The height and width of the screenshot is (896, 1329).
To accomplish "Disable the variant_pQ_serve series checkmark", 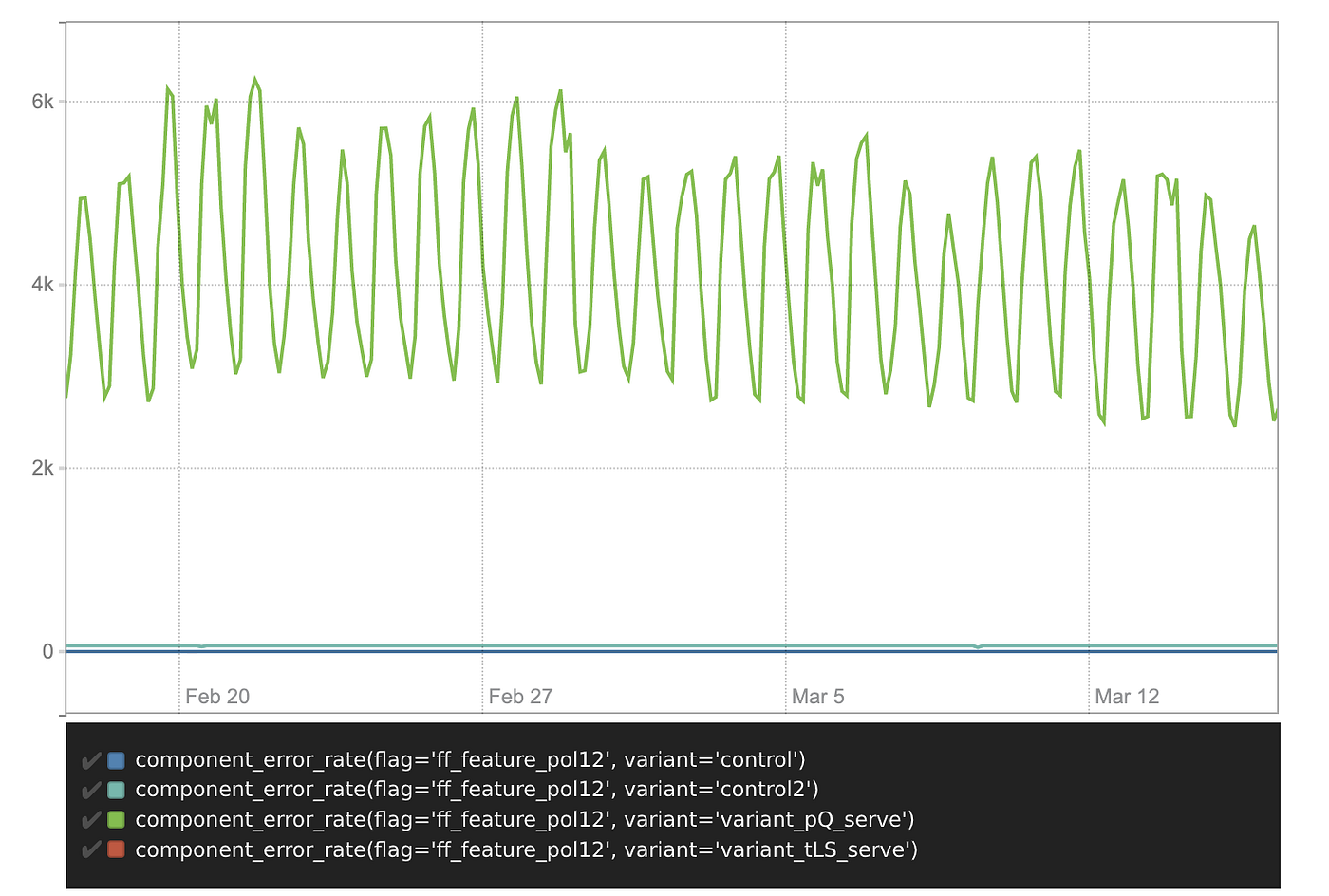I will 91,820.
